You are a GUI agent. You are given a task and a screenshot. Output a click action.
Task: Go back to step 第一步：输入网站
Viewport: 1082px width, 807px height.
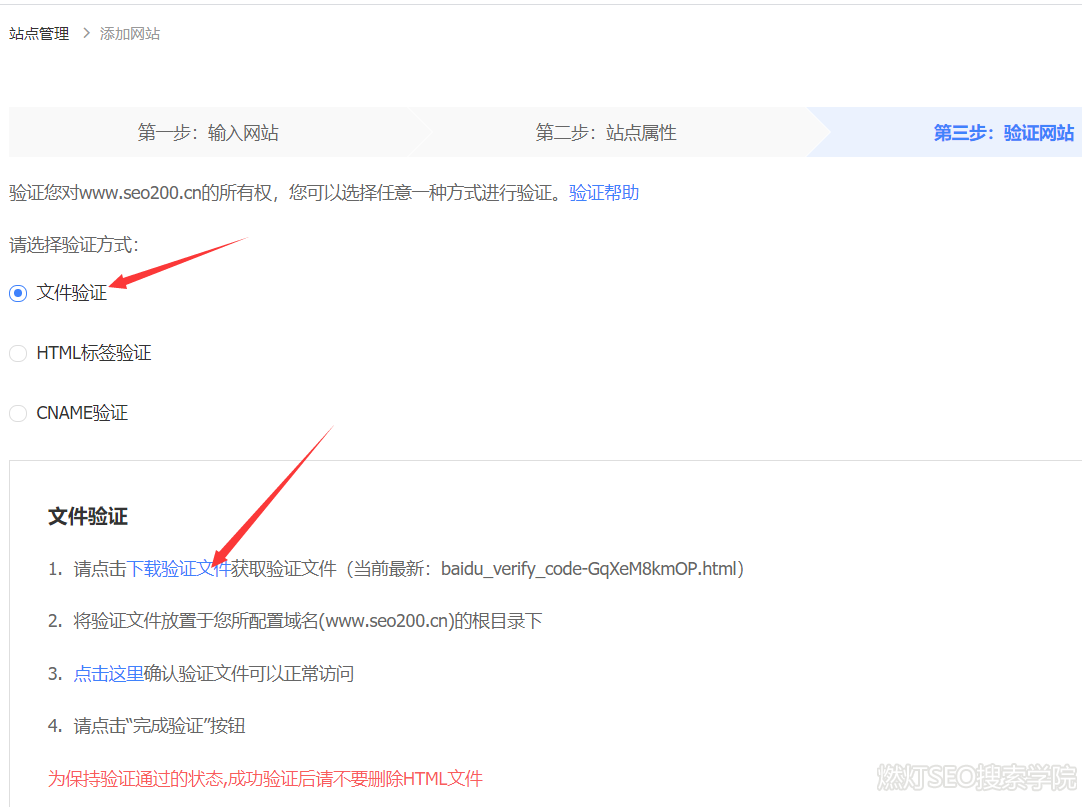[x=208, y=133]
